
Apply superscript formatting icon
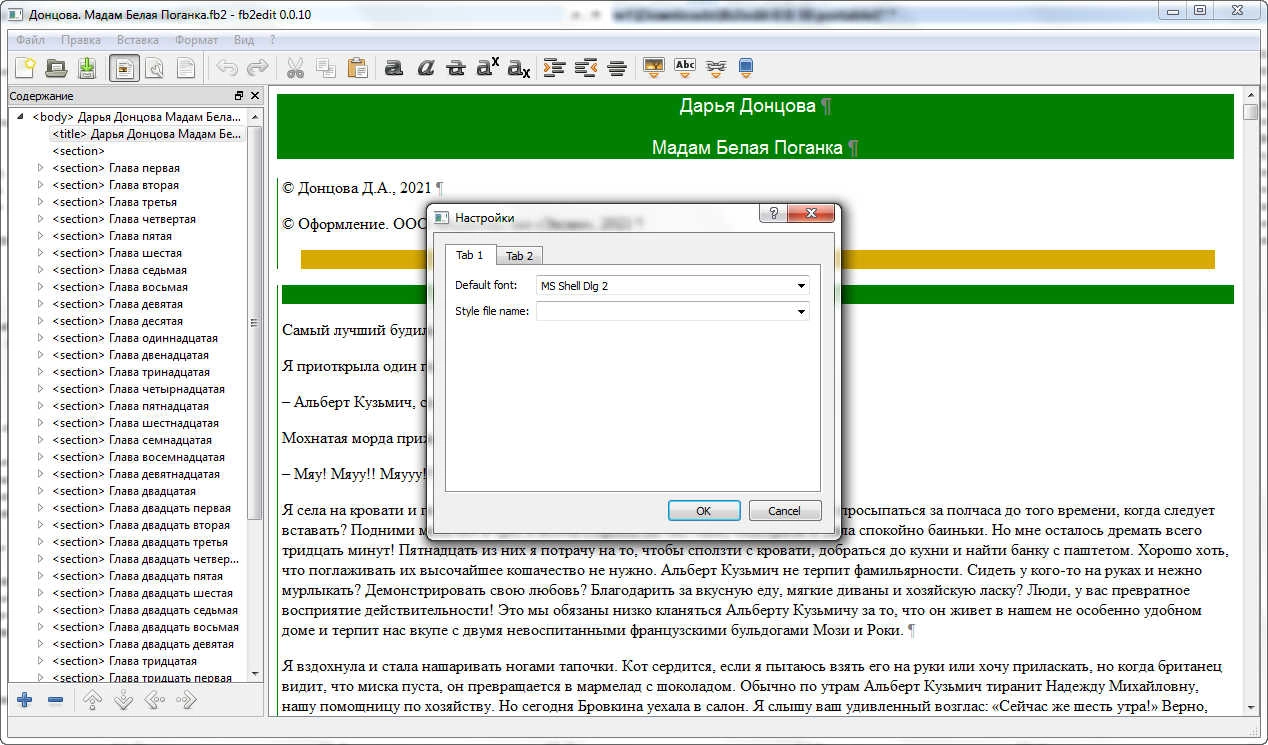487,68
